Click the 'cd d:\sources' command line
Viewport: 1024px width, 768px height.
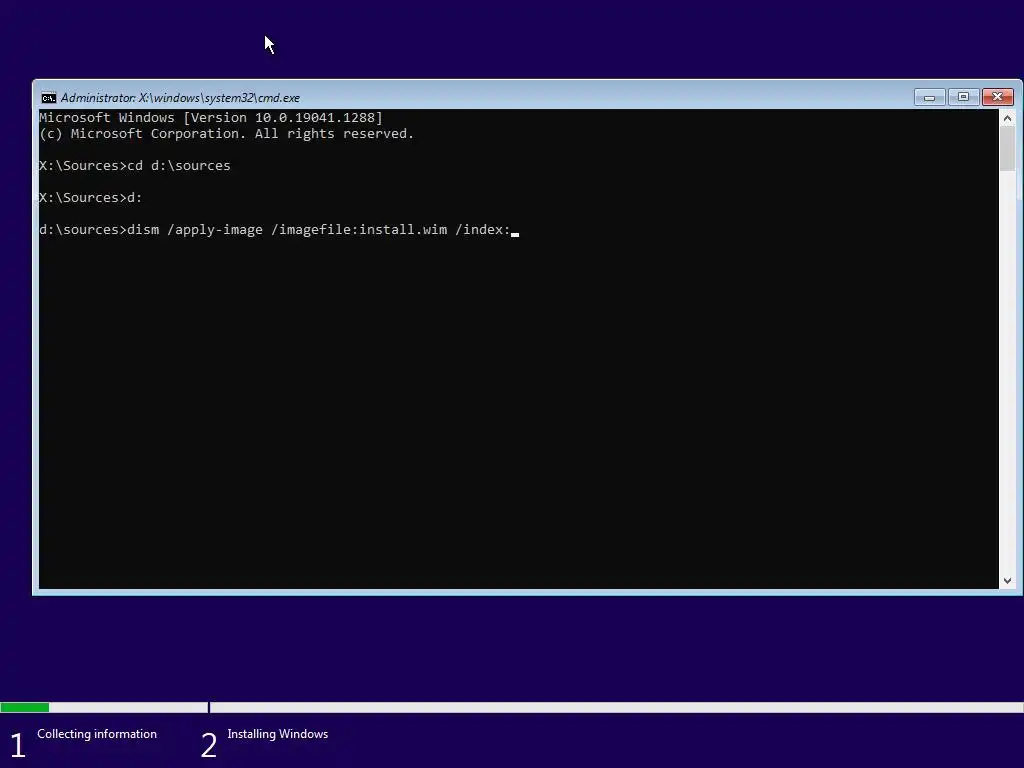point(135,166)
